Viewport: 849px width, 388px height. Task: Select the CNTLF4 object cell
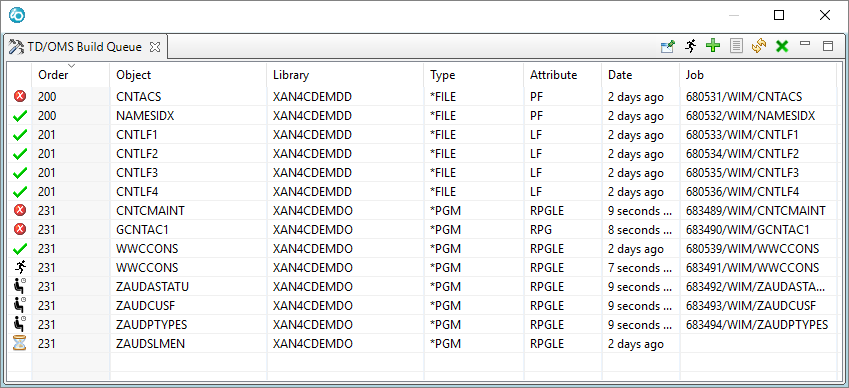(188, 192)
